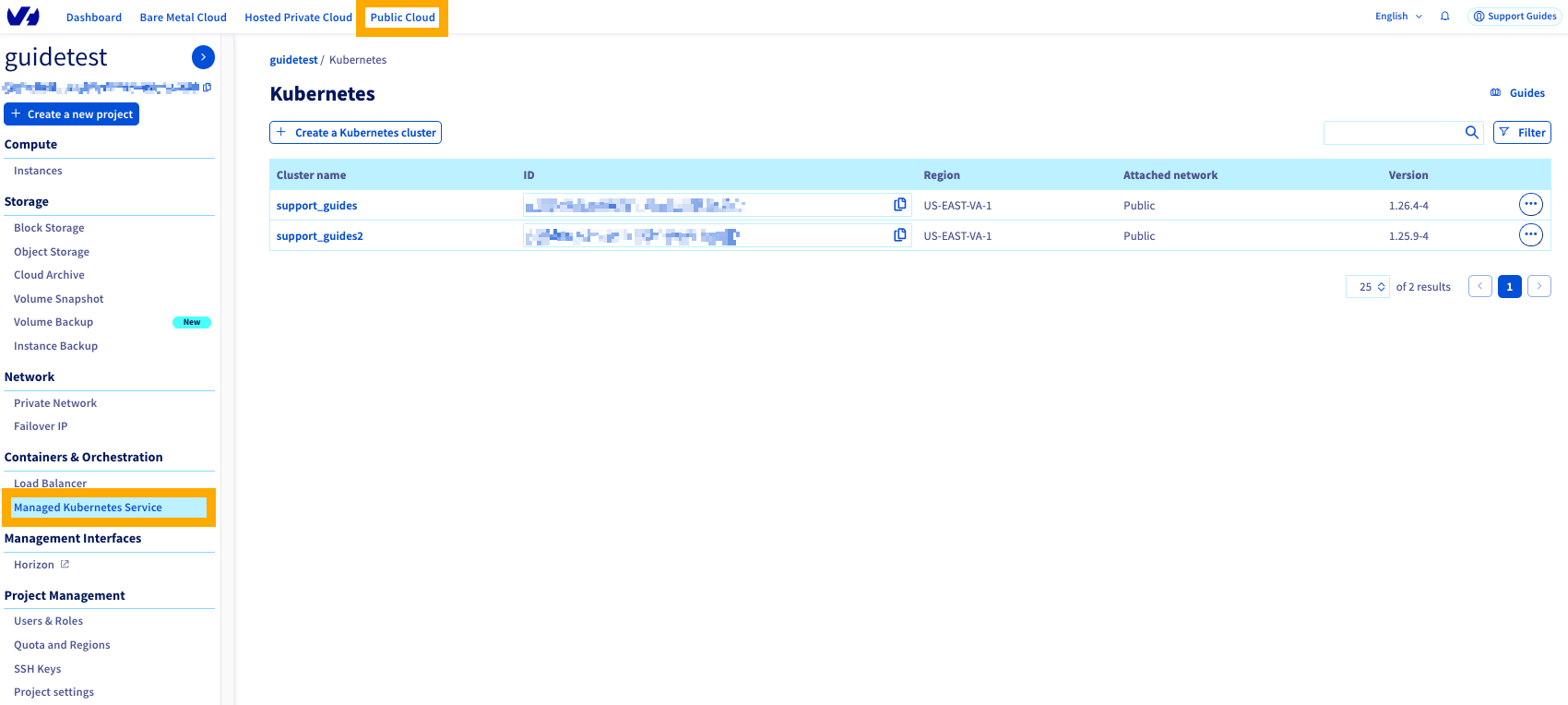Open Block Storage in sidebar
Image resolution: width=1568 pixels, height=705 pixels.
49,228
